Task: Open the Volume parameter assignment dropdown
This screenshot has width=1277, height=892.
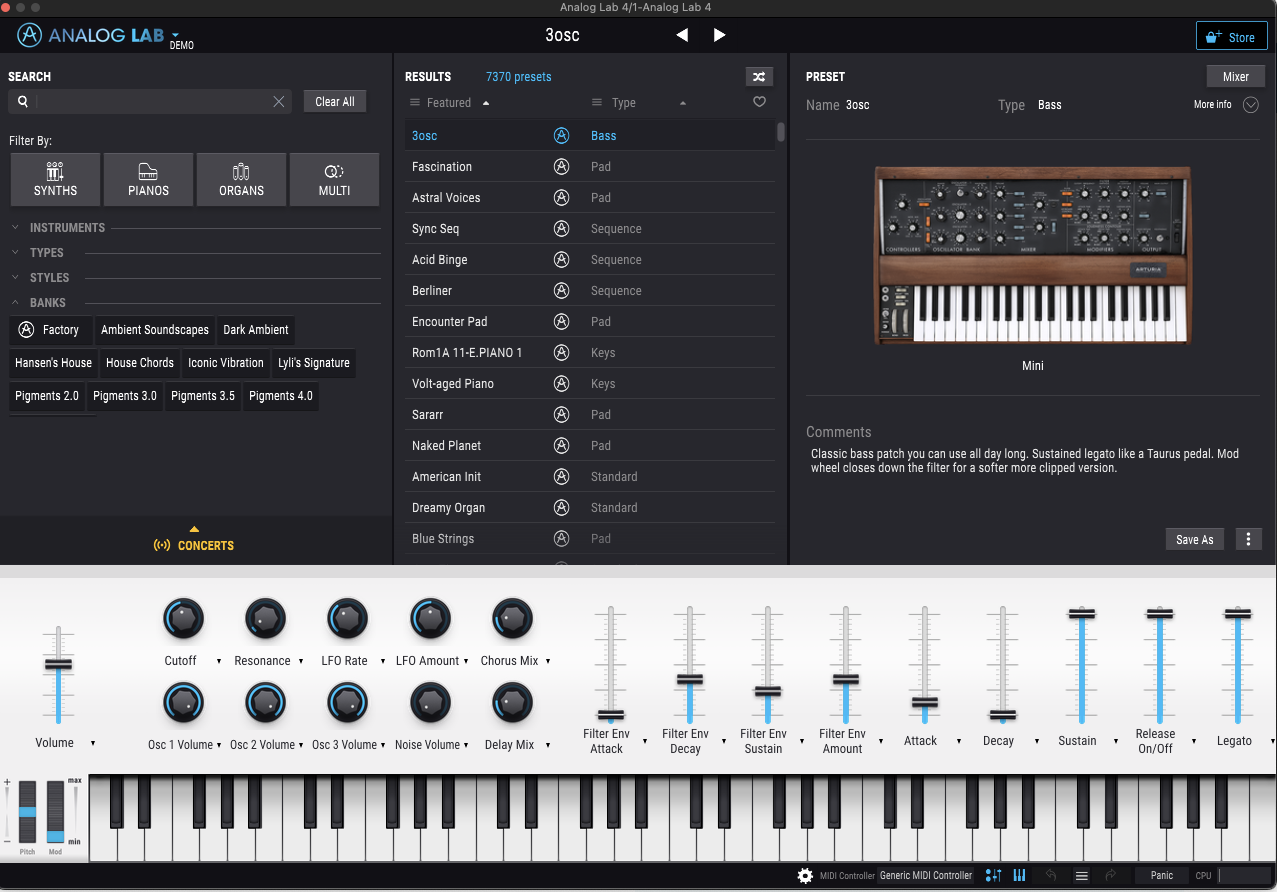Action: (93, 743)
